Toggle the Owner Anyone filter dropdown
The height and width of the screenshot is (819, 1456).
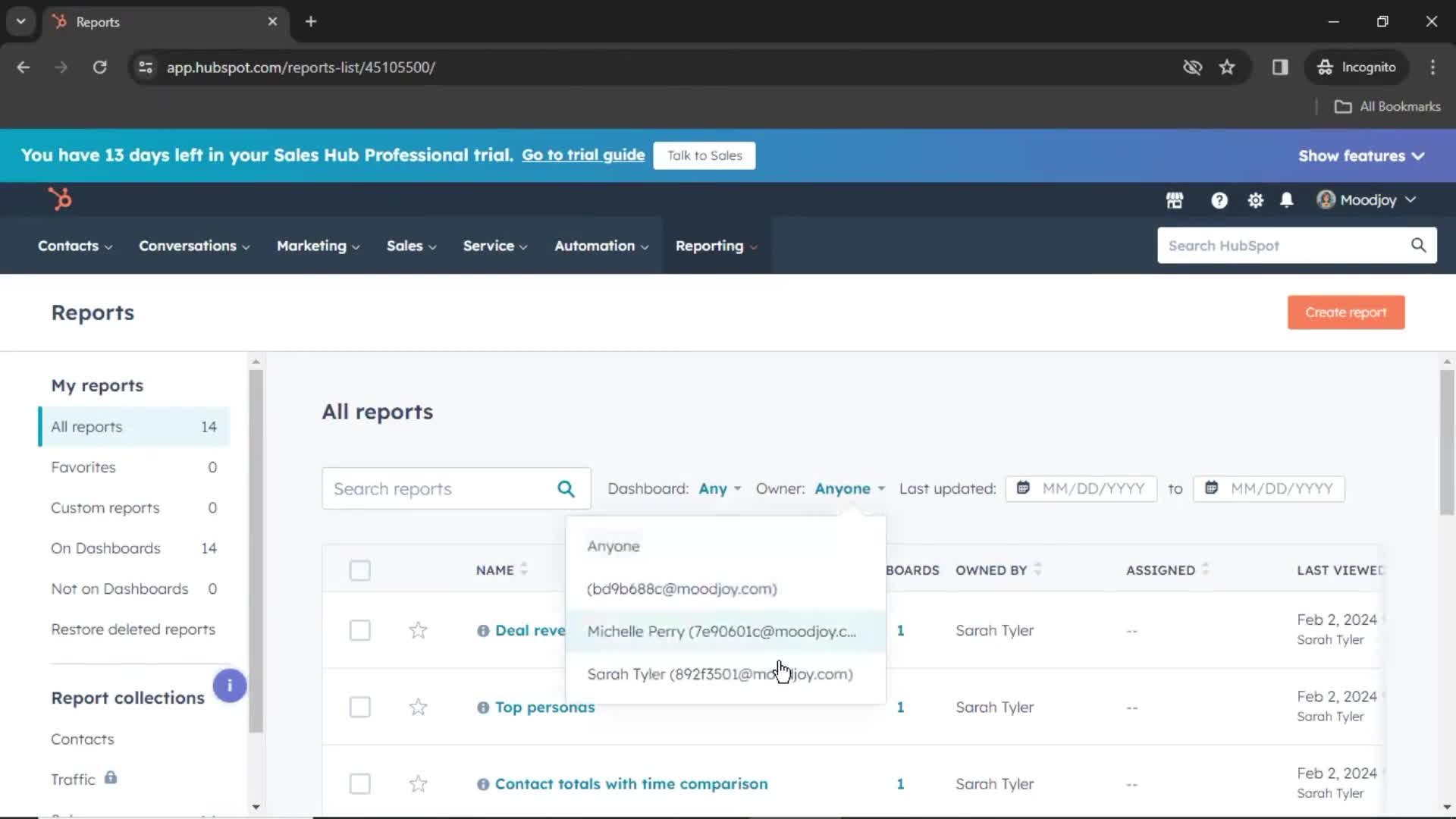850,489
